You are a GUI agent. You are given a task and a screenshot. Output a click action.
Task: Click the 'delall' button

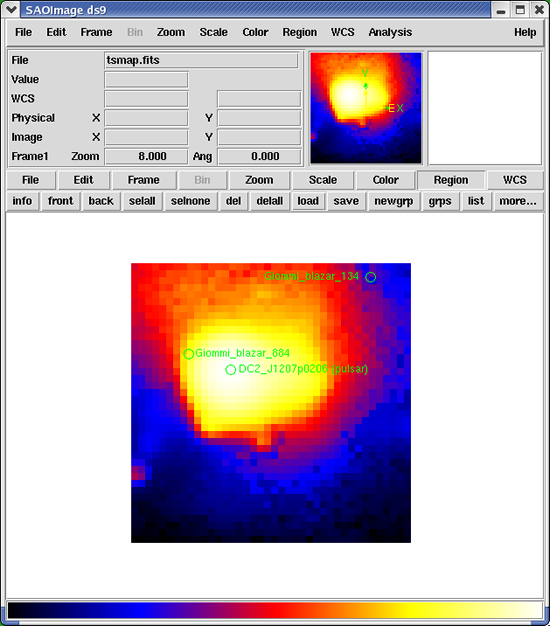(270, 201)
